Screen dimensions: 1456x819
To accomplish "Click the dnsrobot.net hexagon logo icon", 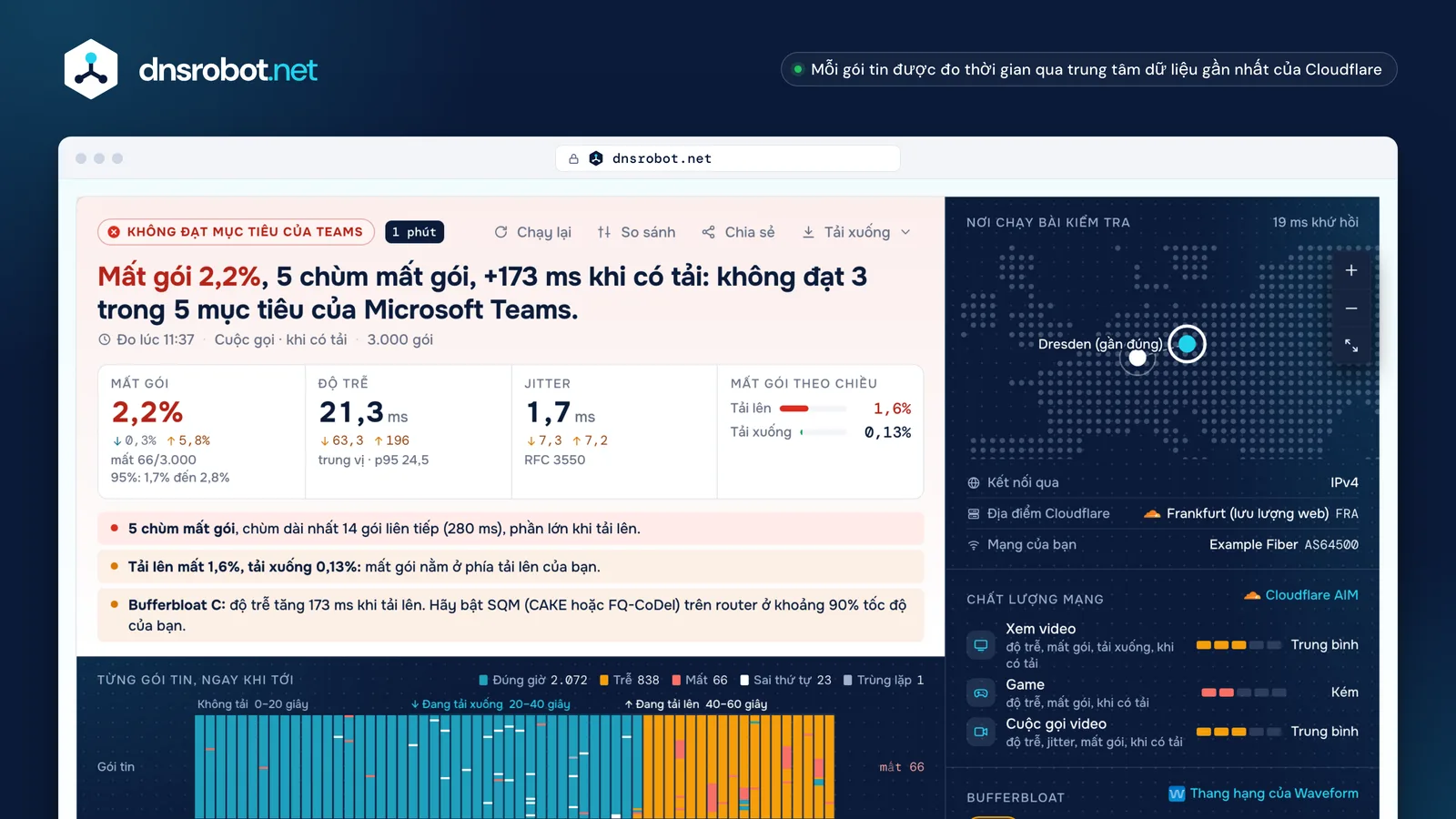I will click(91, 69).
